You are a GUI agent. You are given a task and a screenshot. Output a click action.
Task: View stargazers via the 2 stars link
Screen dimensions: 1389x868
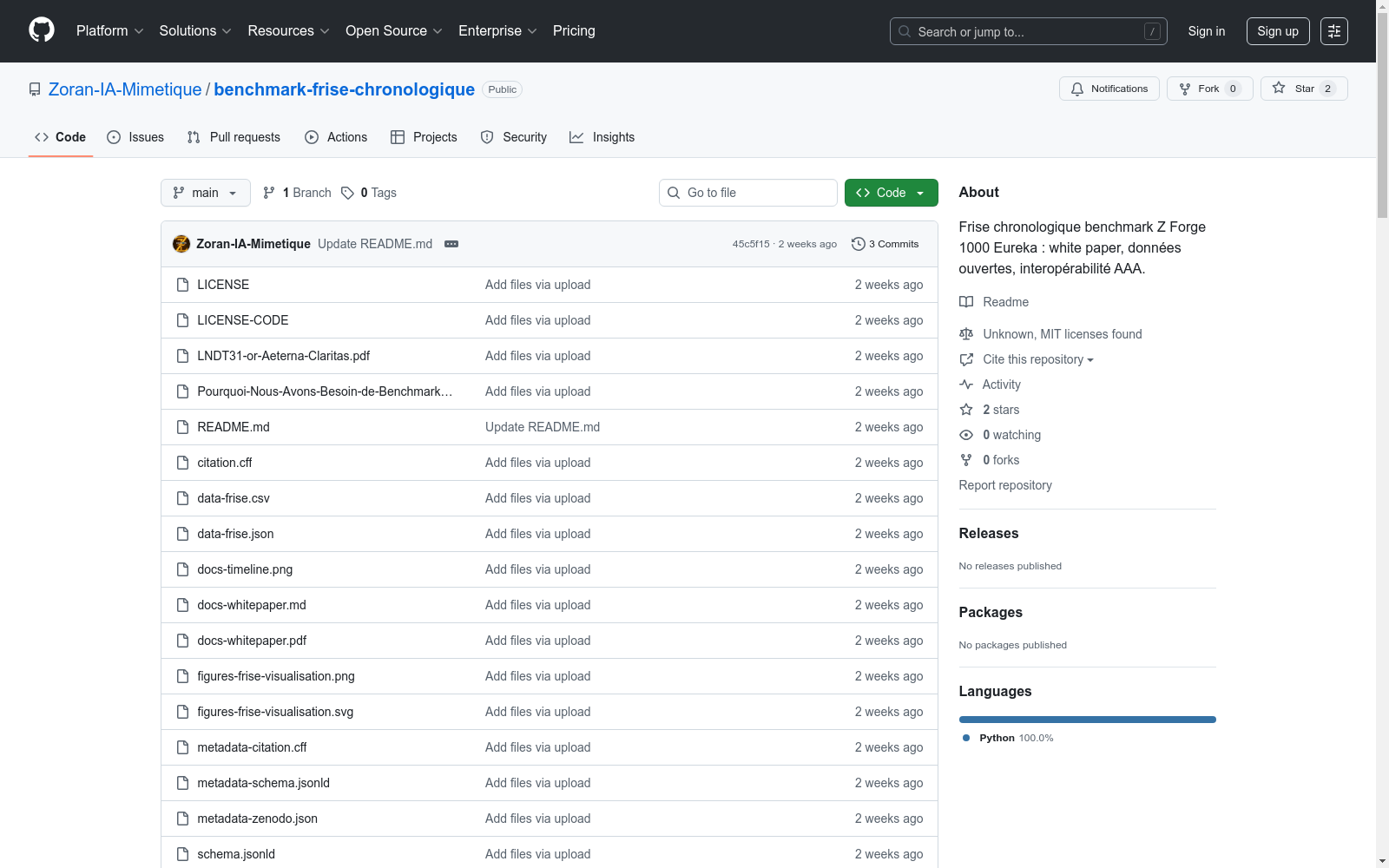coord(1001,410)
